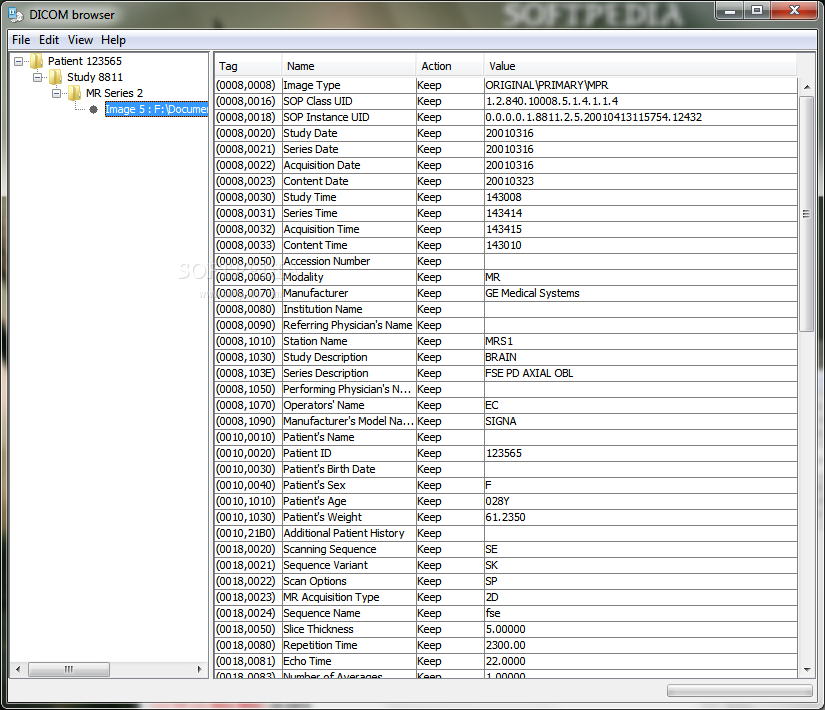Click the tree panel scroll right arrow
This screenshot has width=825, height=710.
(200, 669)
